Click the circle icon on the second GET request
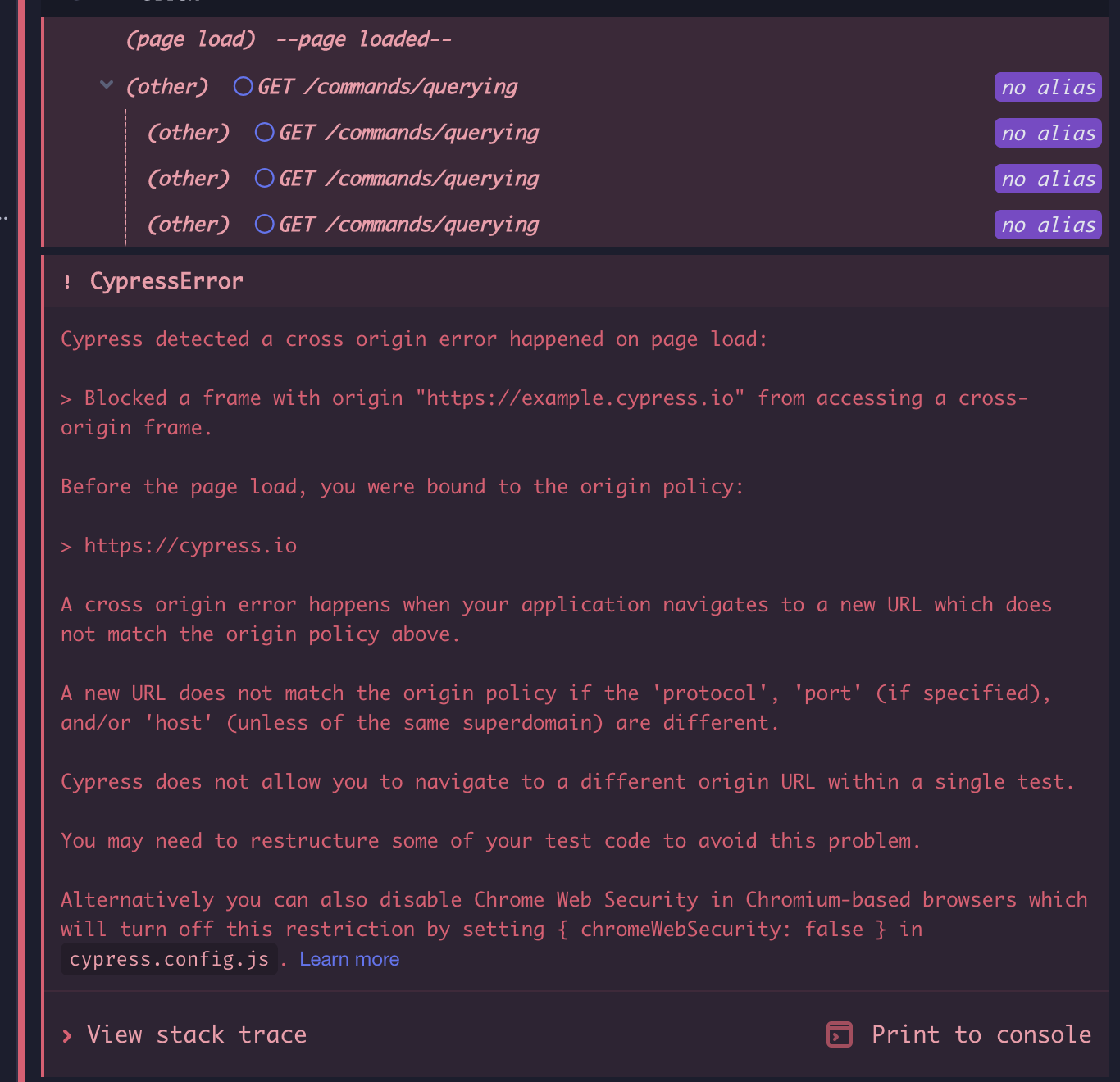This screenshot has height=1082, width=1120. pyautogui.click(x=263, y=132)
